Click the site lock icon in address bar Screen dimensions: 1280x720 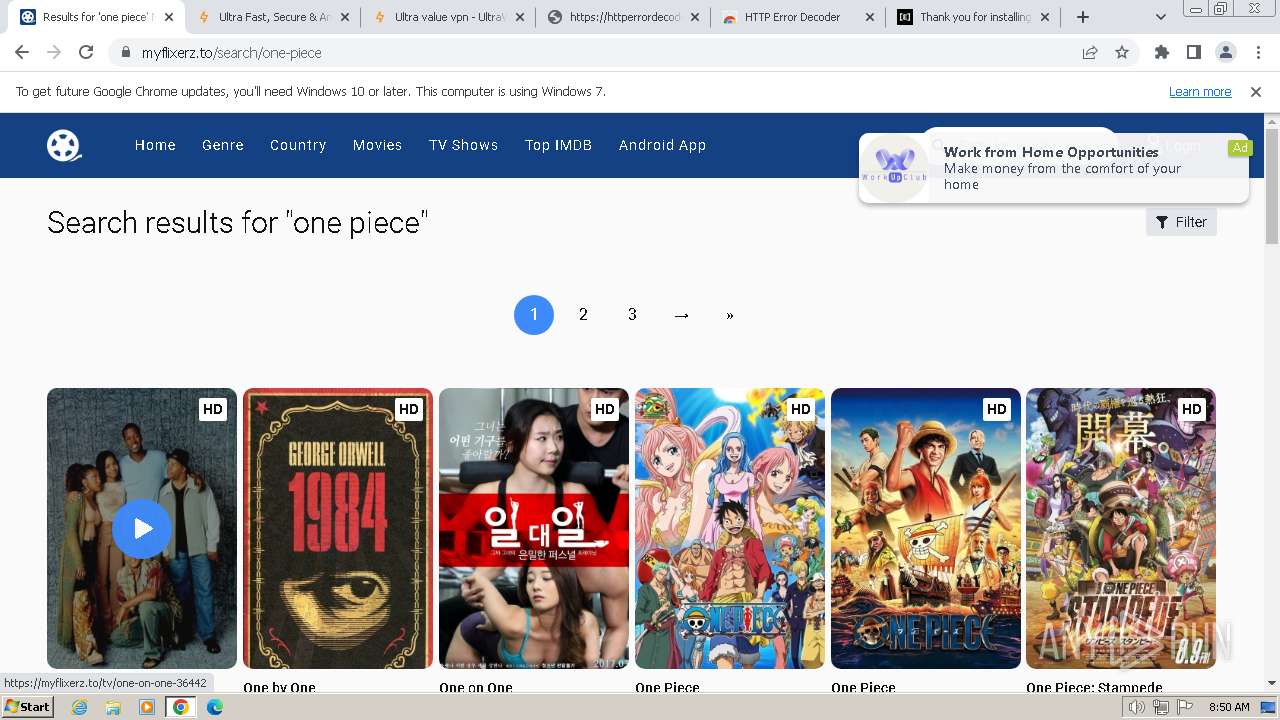coord(125,53)
